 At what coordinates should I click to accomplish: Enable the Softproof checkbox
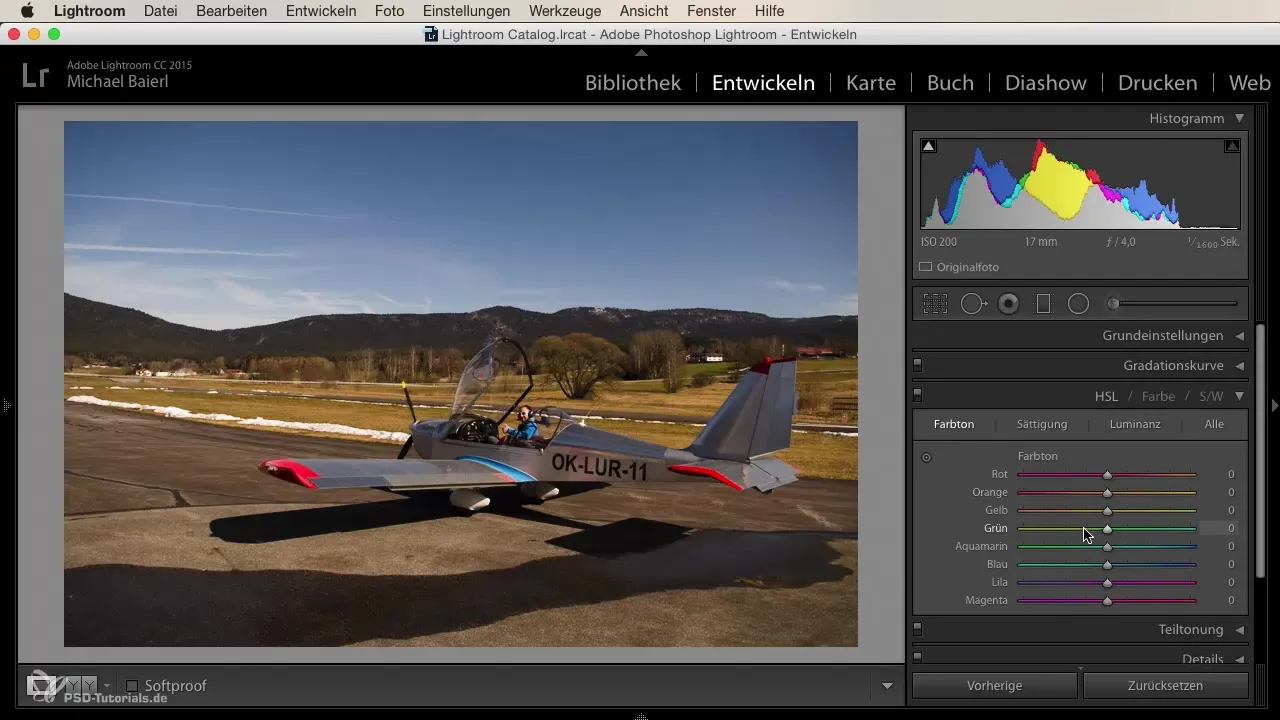point(132,686)
